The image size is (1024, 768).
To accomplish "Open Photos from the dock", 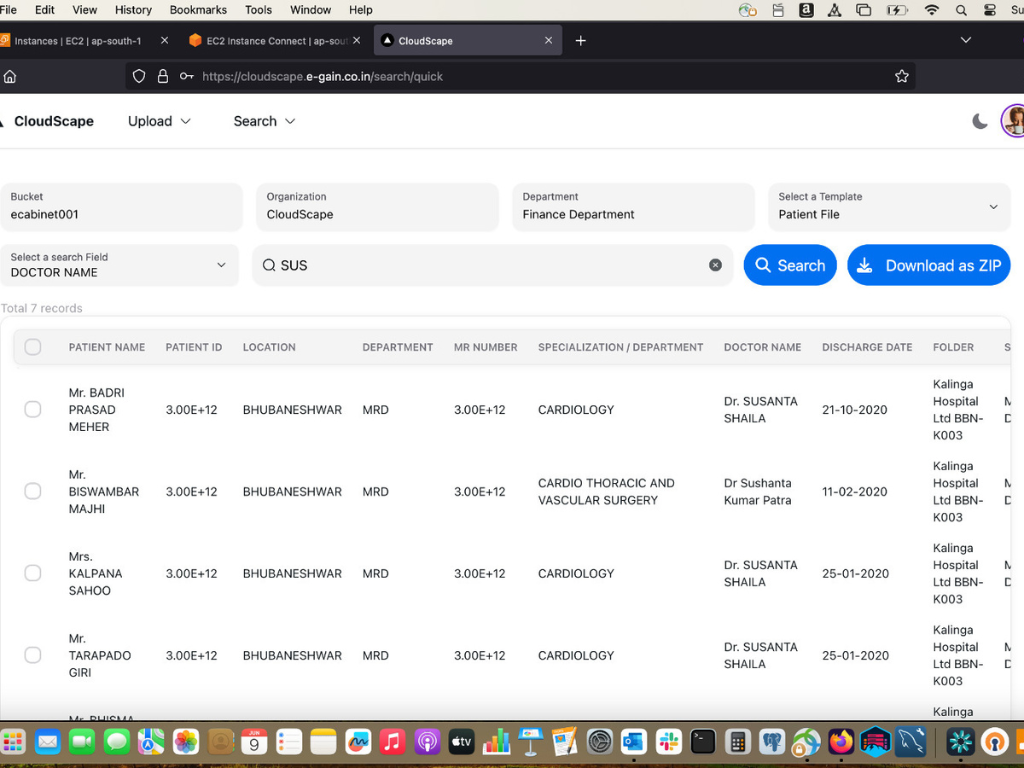I will coord(185,742).
